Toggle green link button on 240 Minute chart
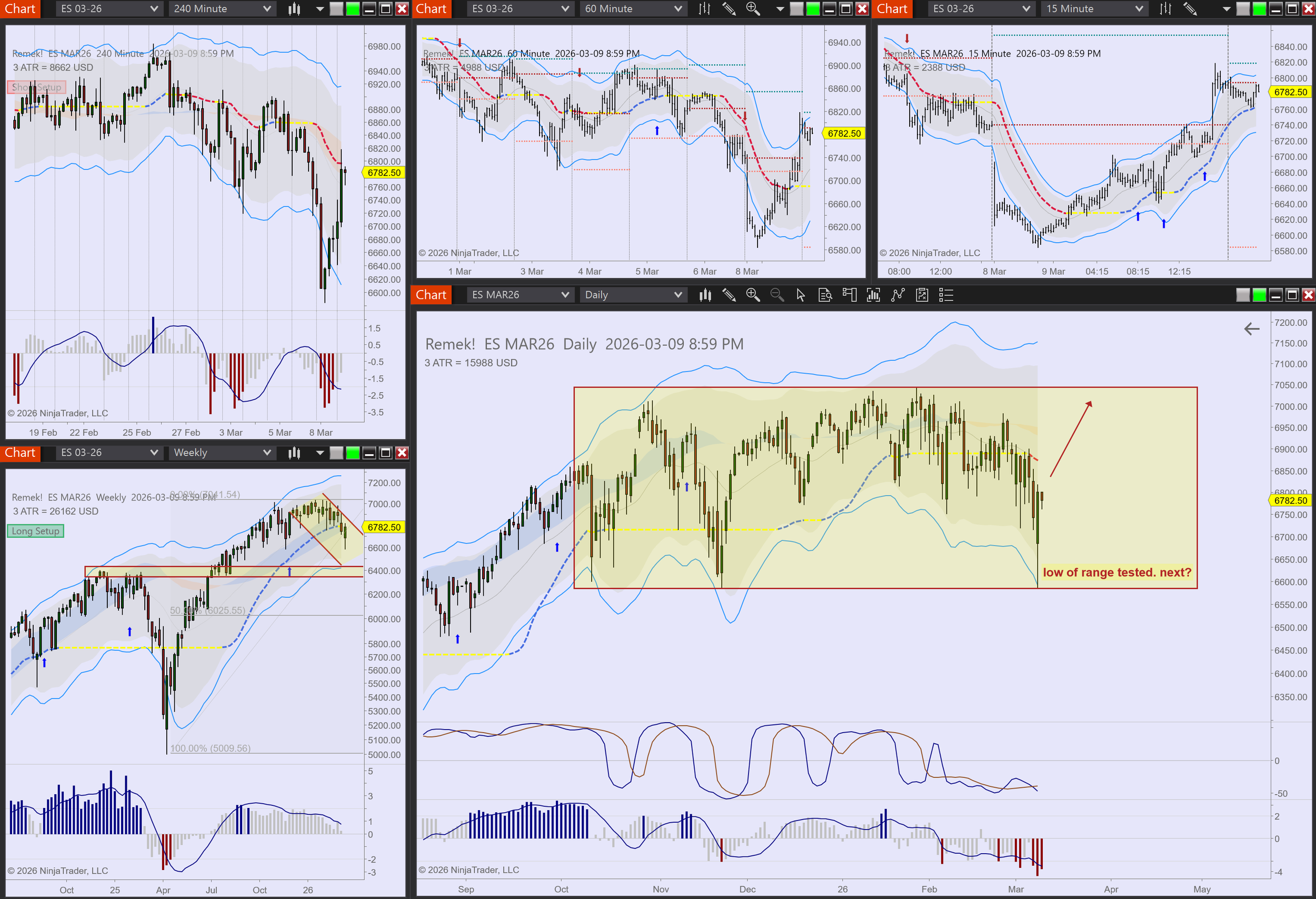 [353, 8]
